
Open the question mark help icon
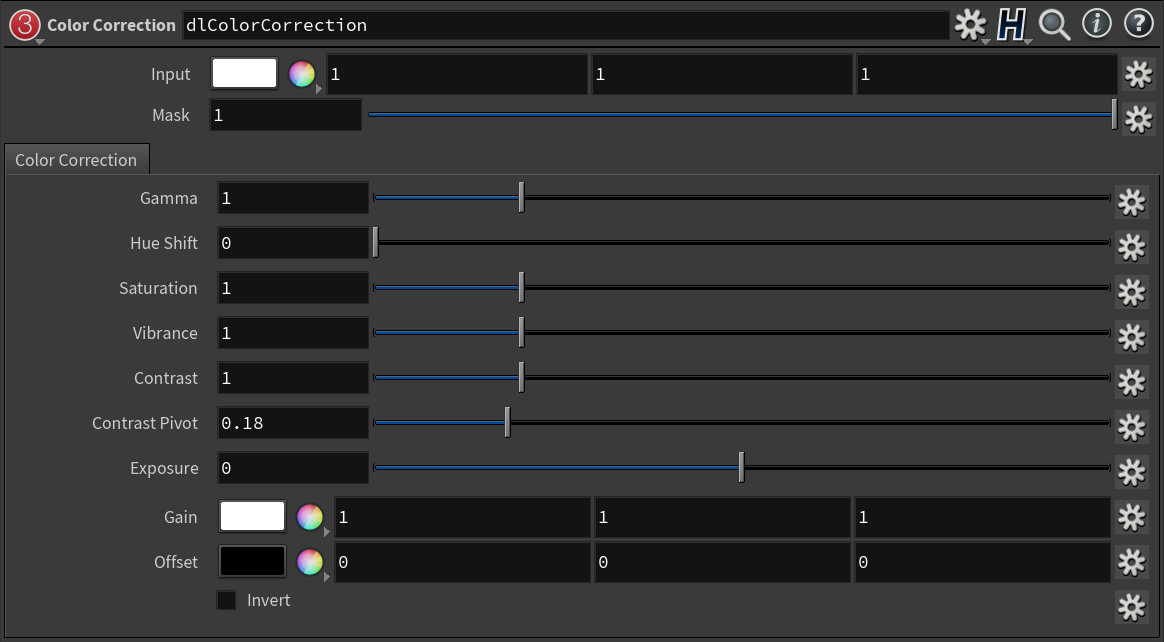coord(1139,25)
